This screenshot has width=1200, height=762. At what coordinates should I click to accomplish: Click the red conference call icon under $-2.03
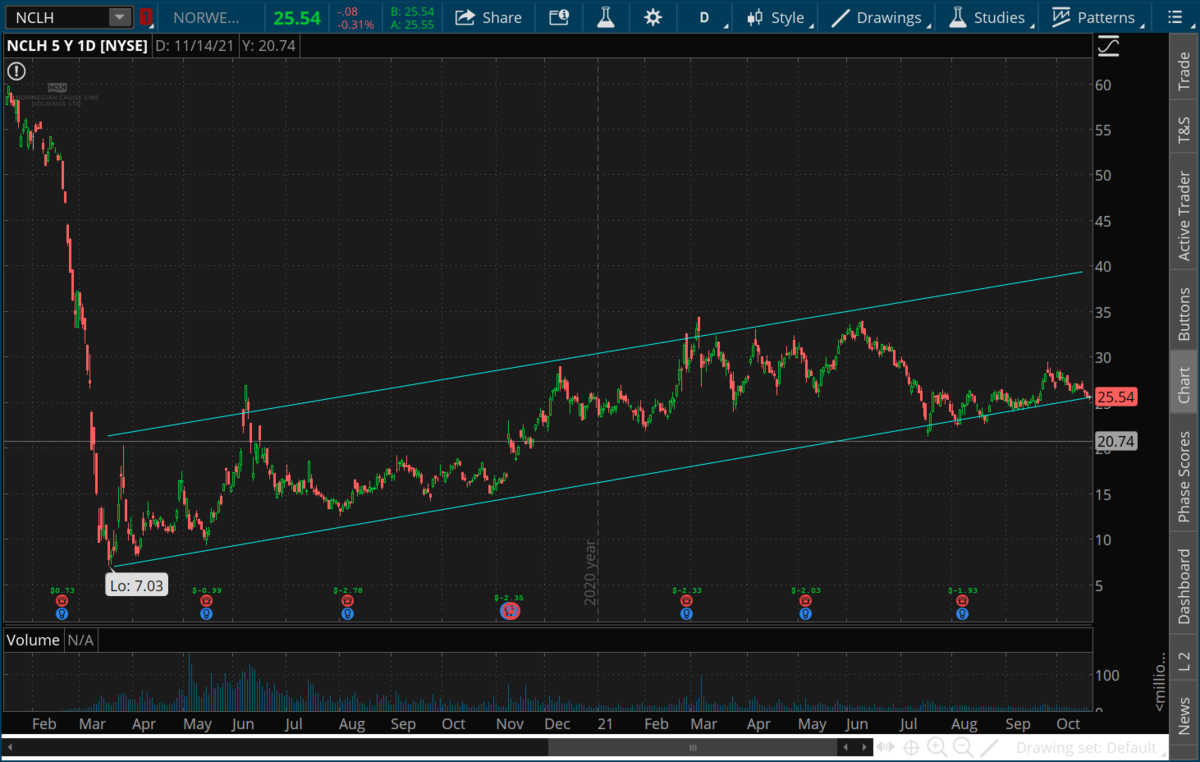click(805, 602)
